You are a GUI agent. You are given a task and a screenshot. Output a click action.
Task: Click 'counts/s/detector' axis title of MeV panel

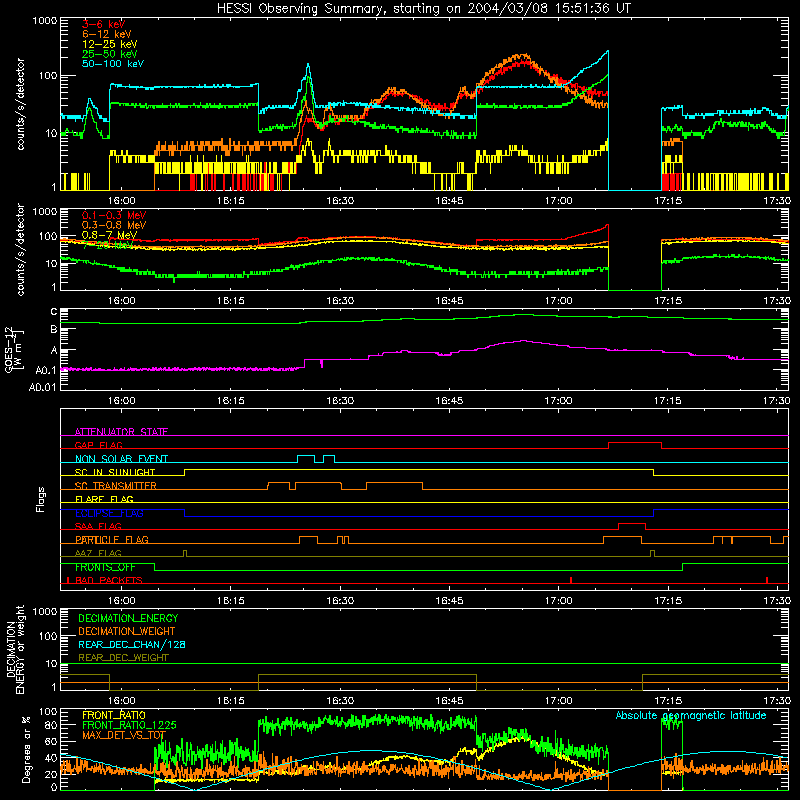[20, 249]
